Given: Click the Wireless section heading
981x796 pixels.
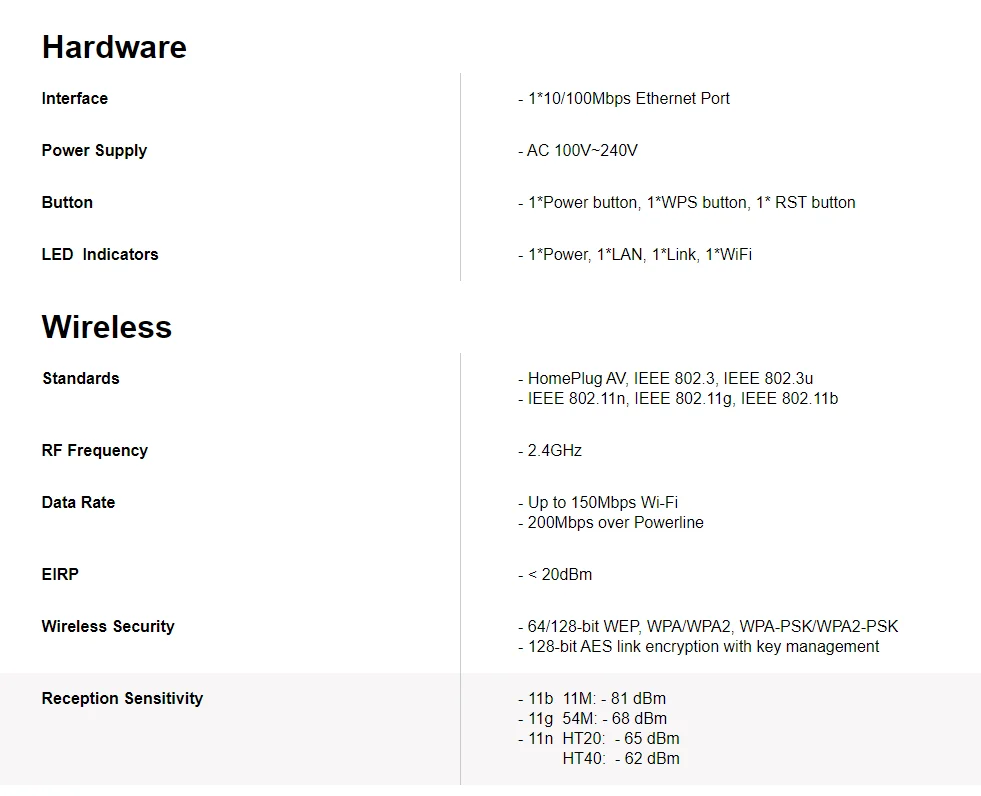Looking at the screenshot, I should (x=107, y=327).
